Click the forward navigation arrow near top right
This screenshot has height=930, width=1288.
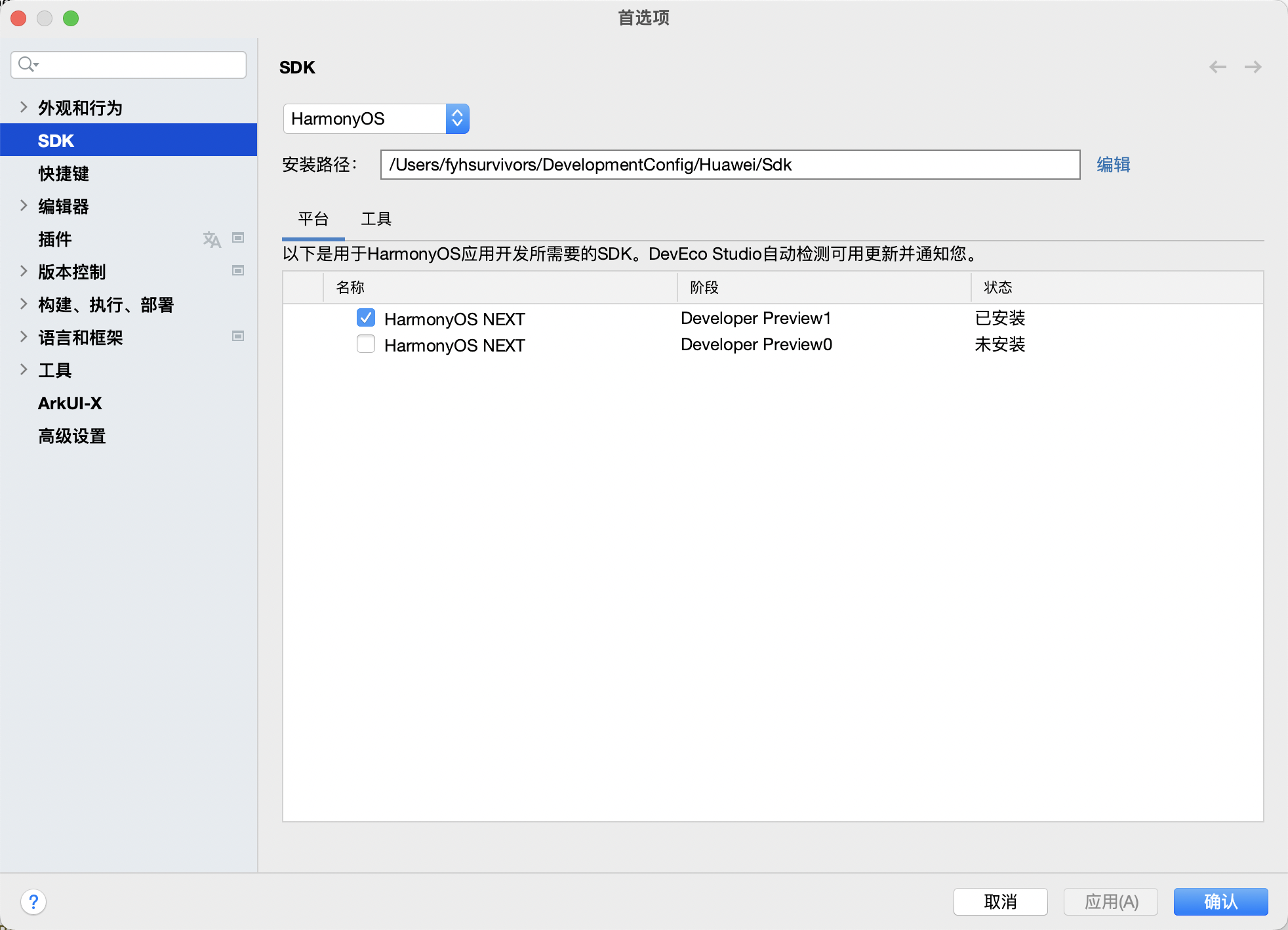pyautogui.click(x=1253, y=66)
